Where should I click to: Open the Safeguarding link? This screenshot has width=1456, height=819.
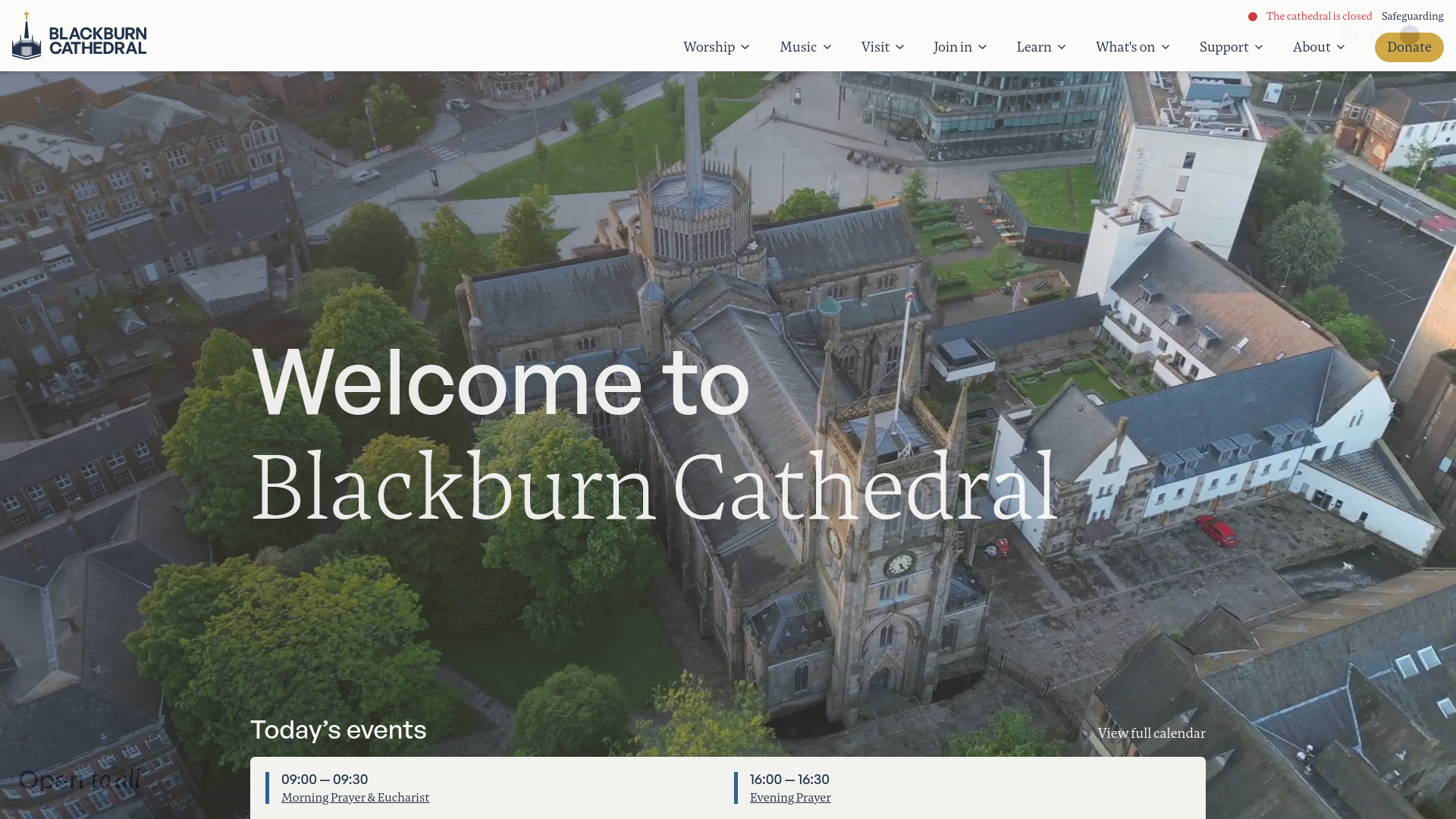[x=1412, y=16]
